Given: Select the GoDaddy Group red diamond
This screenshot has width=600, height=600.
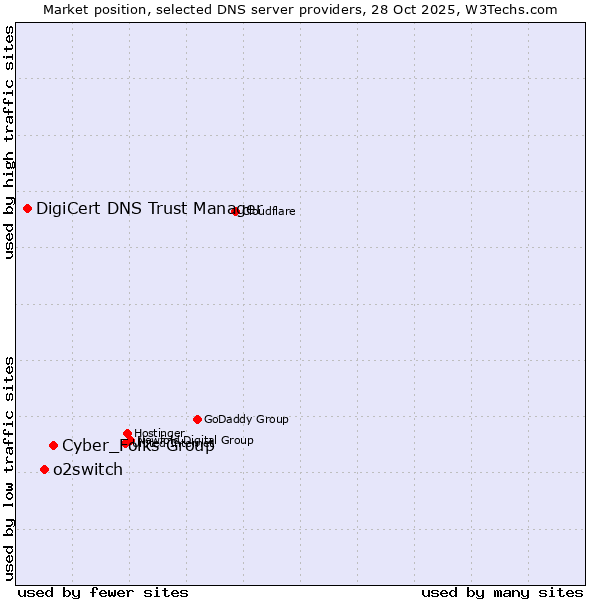Looking at the screenshot, I should point(198,419).
